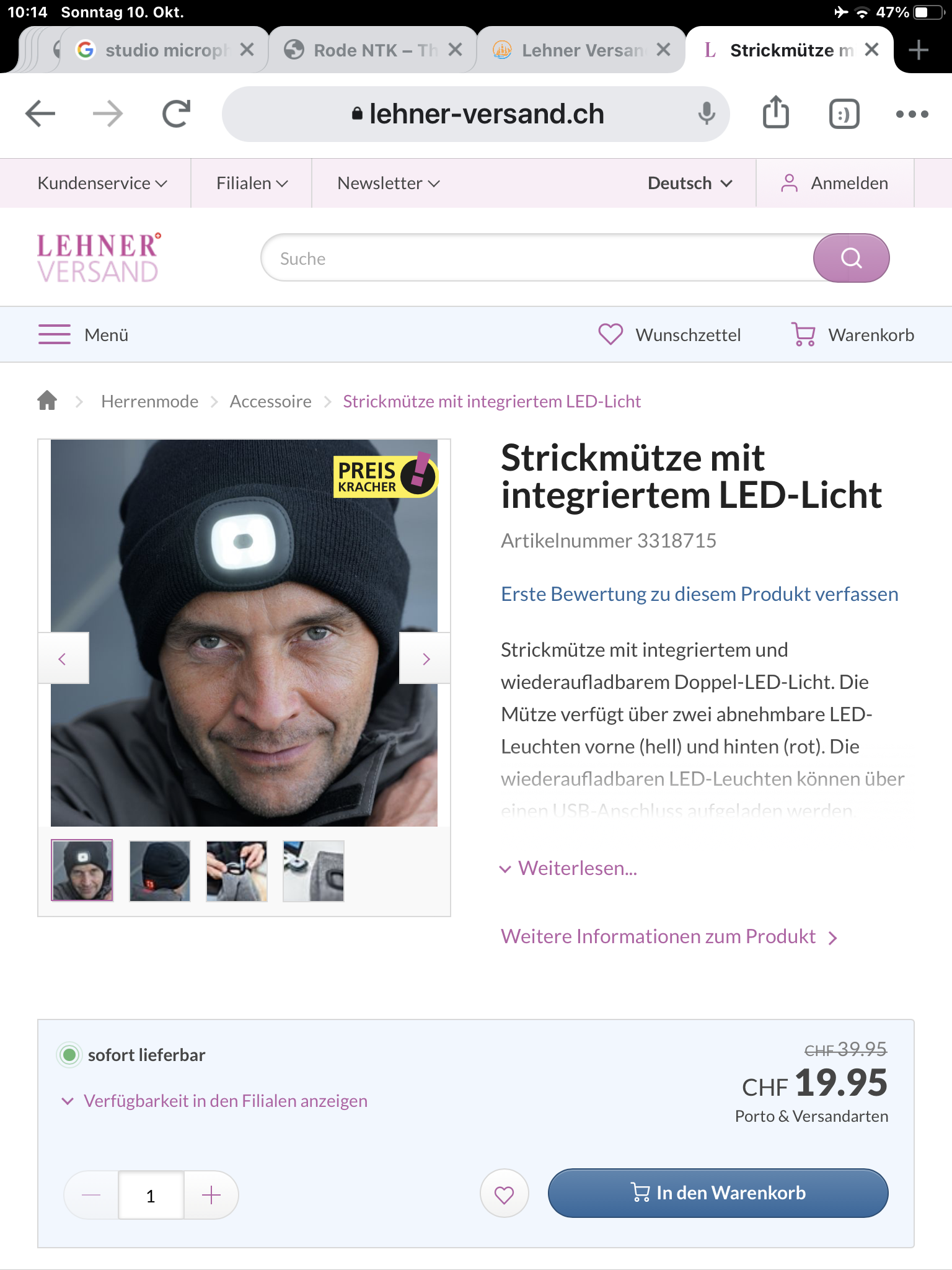
Task: Increase quantity with plus button
Action: (211, 1195)
